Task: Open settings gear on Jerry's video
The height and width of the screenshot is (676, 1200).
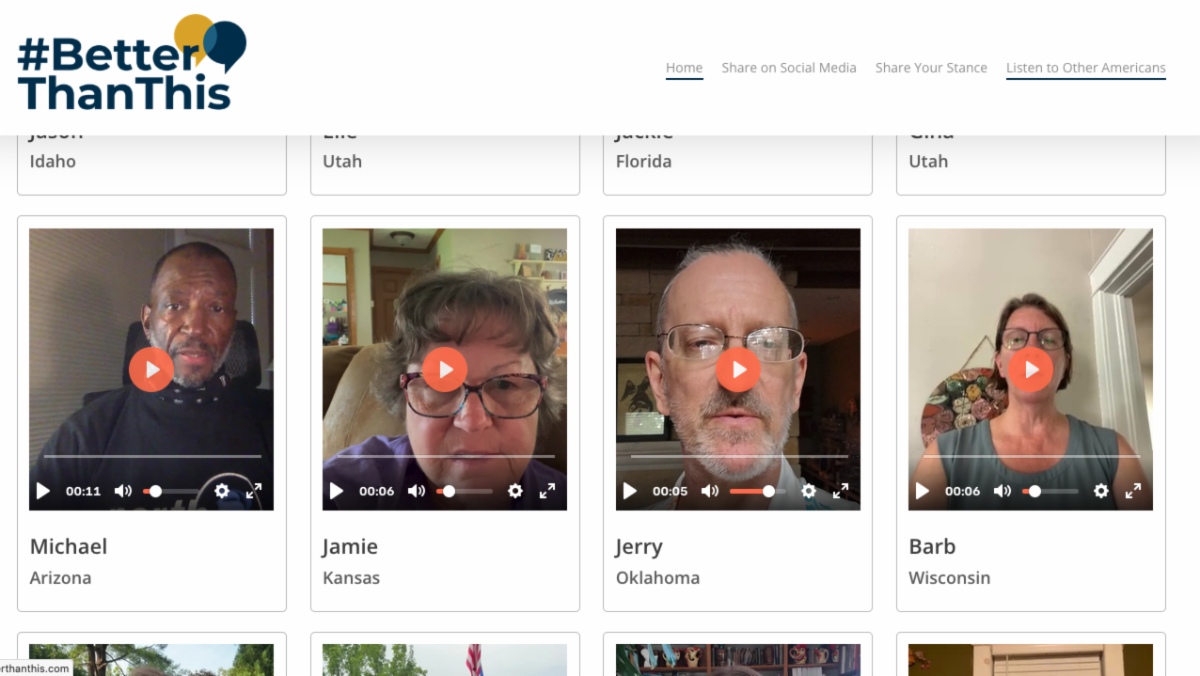Action: coord(808,491)
